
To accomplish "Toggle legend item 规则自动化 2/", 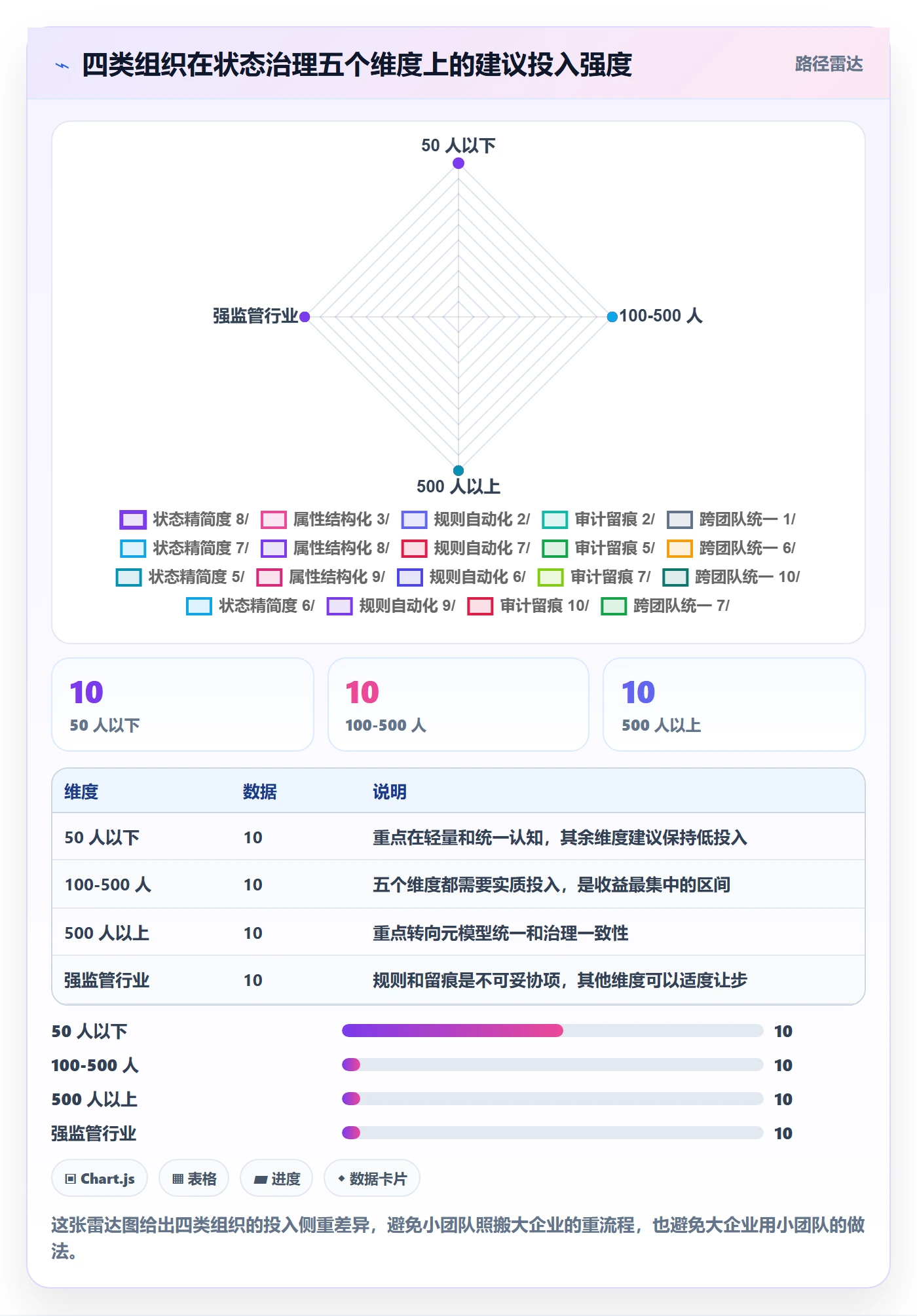I will click(466, 520).
